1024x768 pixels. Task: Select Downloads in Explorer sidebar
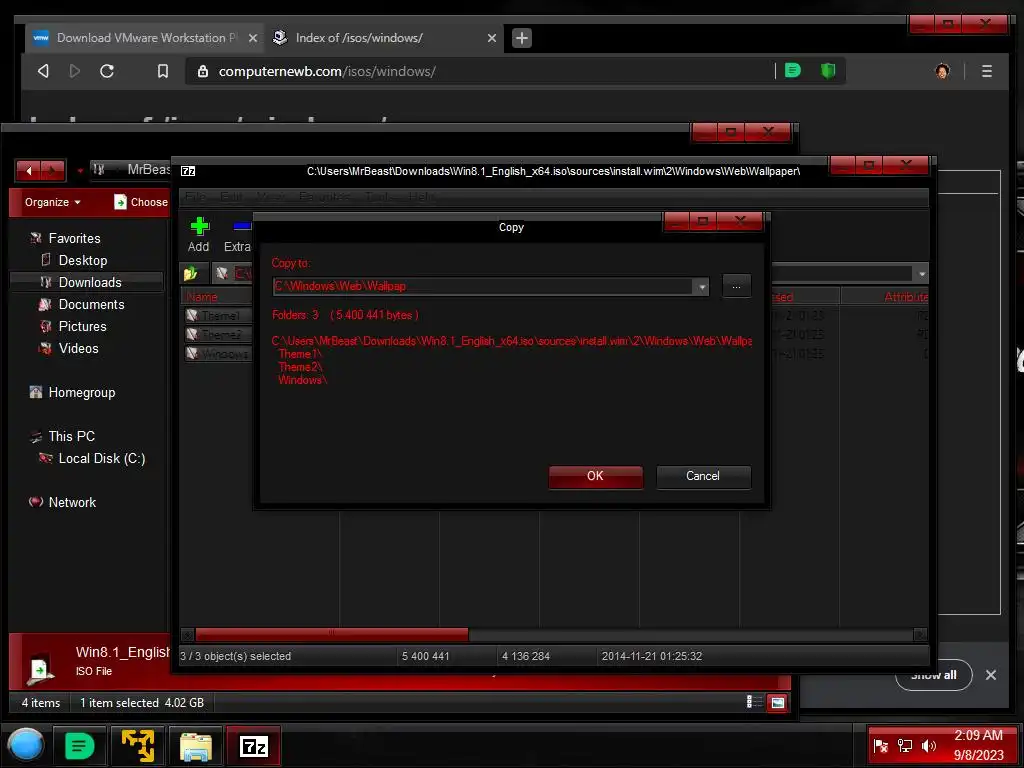87,283
